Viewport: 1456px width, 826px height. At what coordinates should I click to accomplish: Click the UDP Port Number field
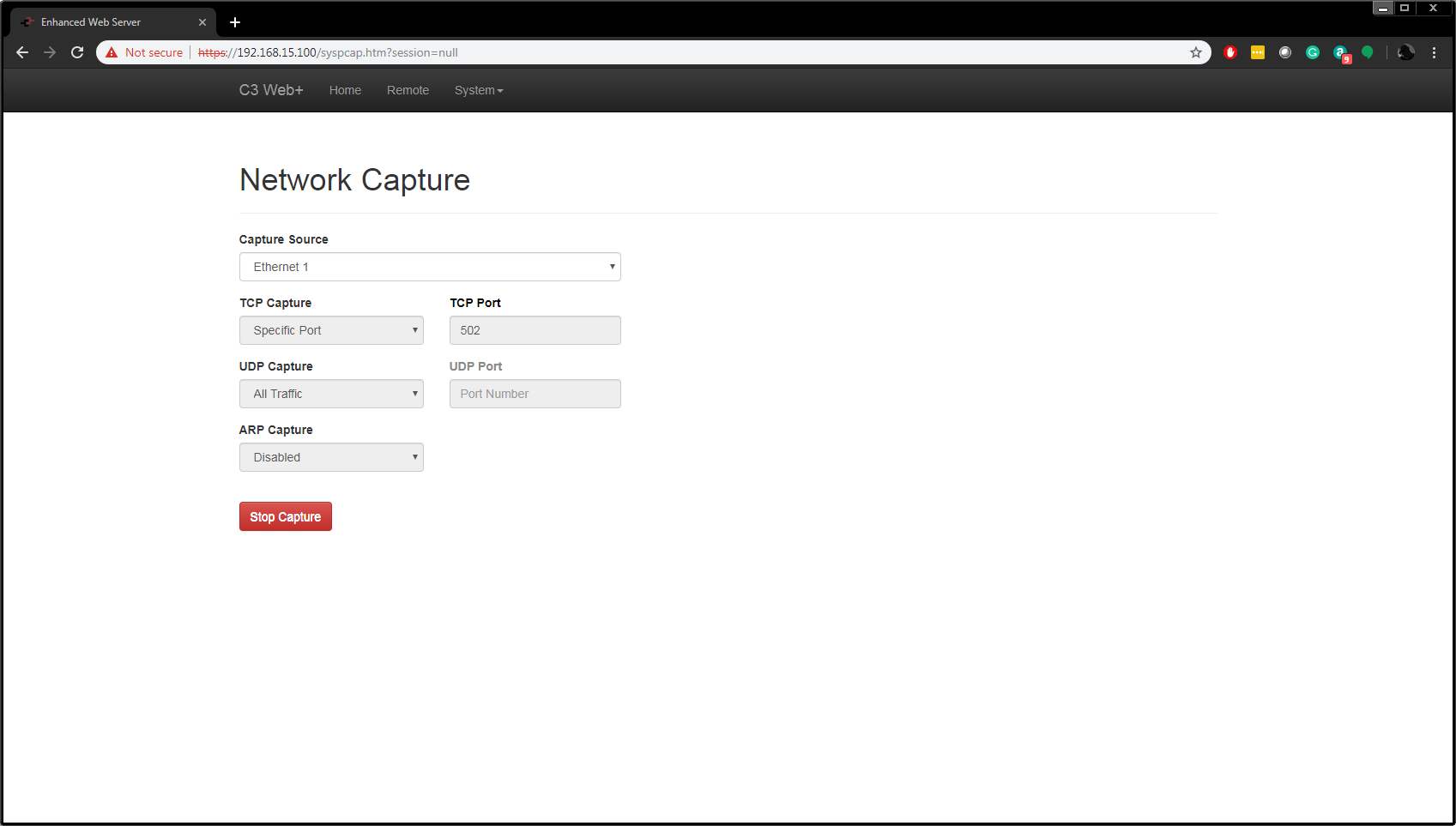(535, 394)
